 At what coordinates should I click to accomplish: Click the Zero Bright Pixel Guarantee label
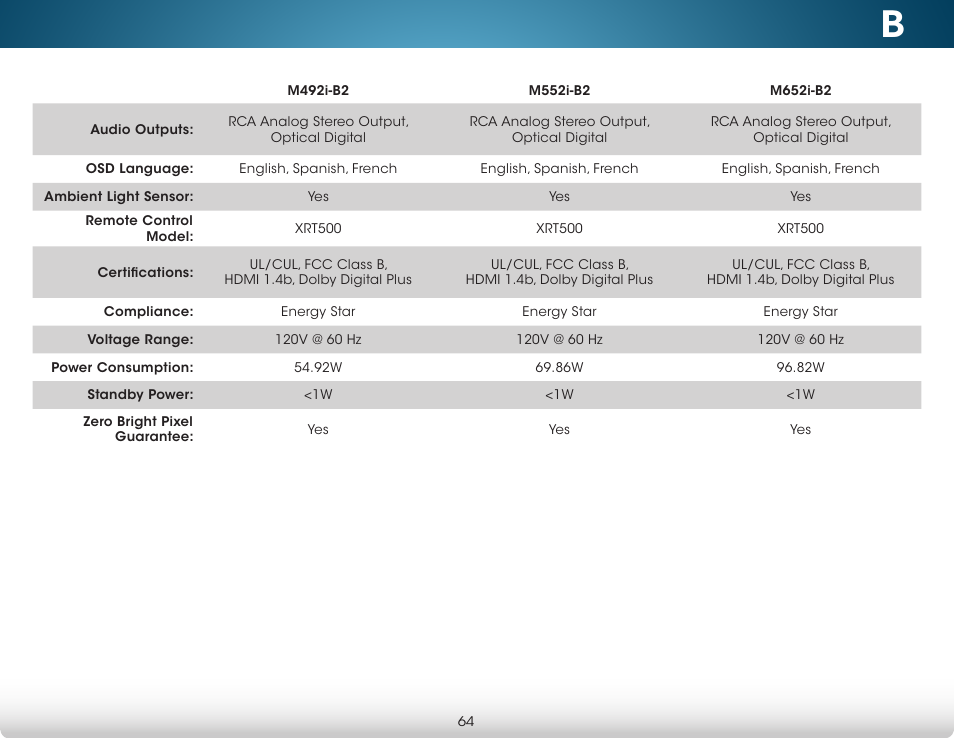click(x=138, y=429)
